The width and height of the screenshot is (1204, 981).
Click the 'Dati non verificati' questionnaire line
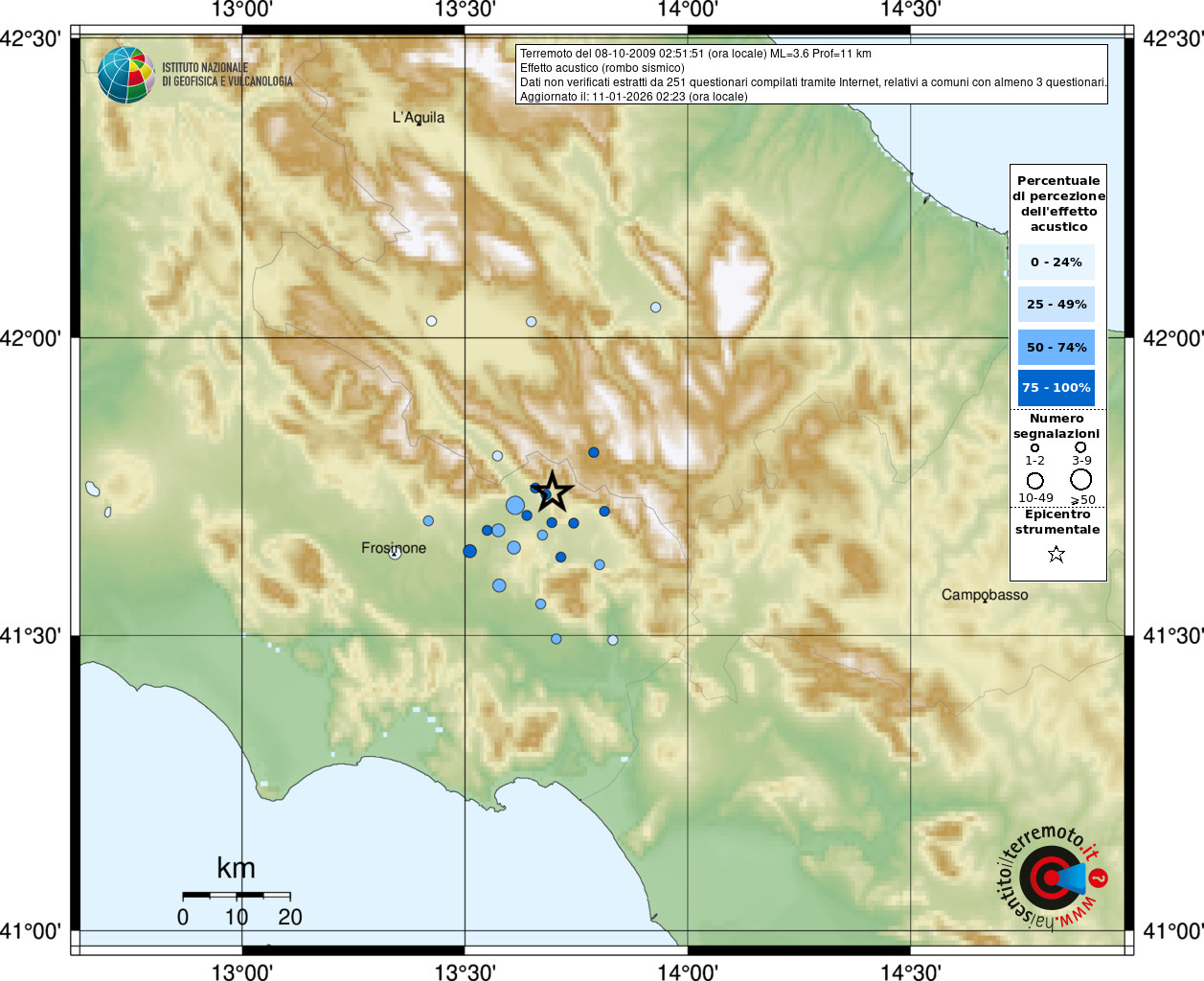click(x=813, y=82)
